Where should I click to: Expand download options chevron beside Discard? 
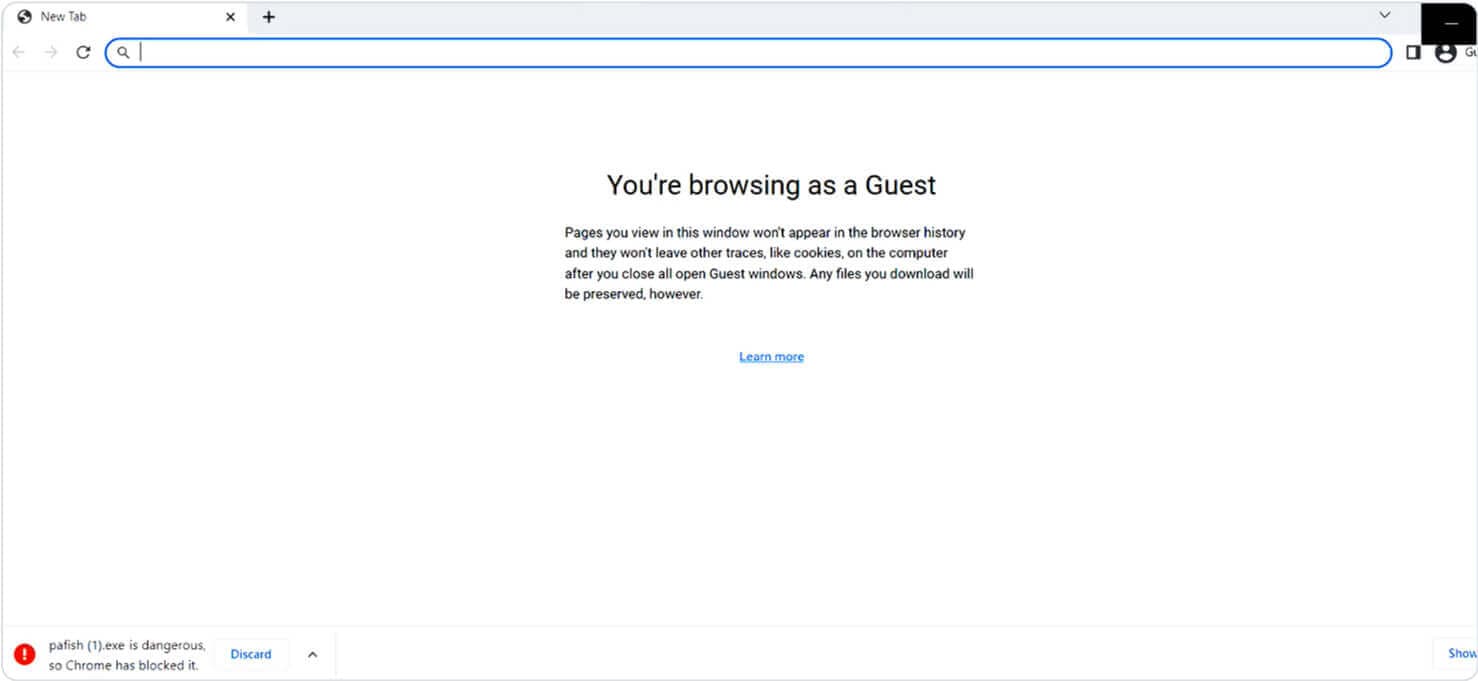[x=312, y=654]
